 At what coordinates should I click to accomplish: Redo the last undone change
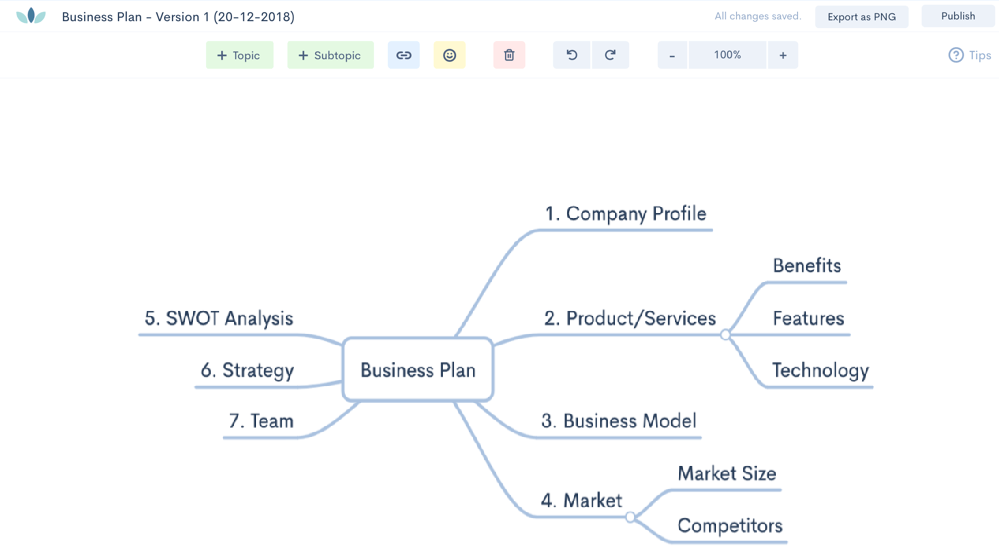click(x=610, y=56)
